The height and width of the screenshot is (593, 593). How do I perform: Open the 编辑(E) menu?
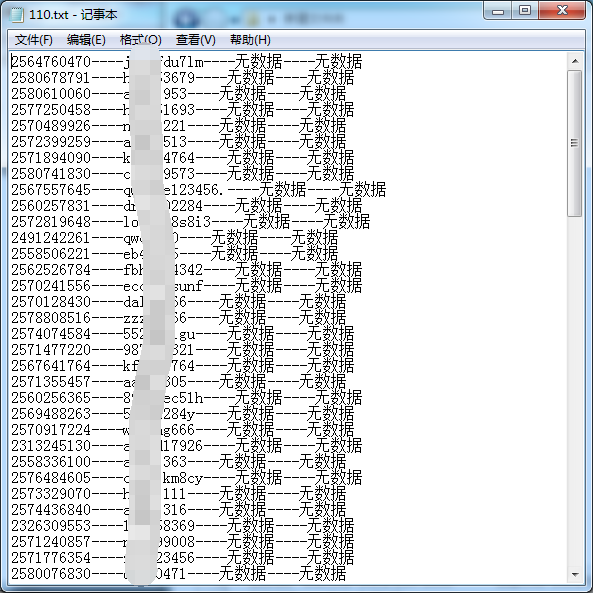point(86,40)
